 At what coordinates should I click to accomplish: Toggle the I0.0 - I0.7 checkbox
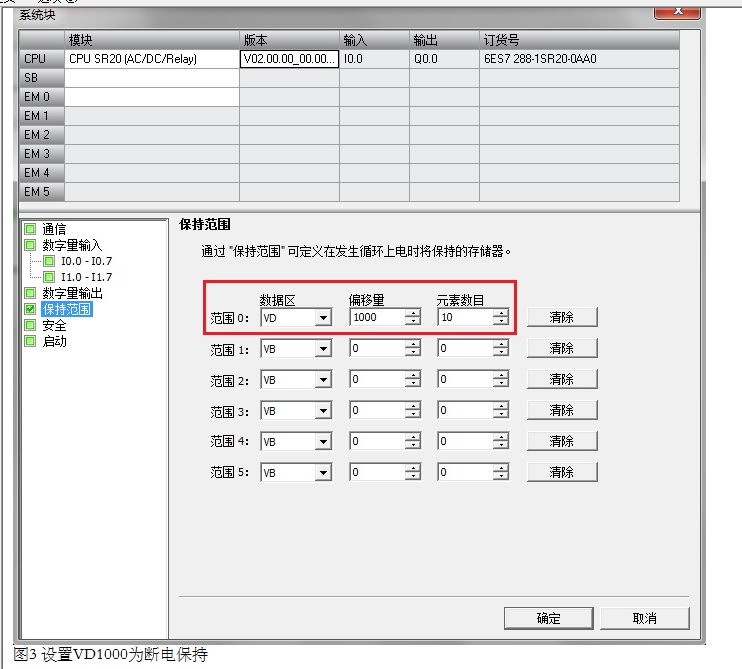(x=49, y=261)
